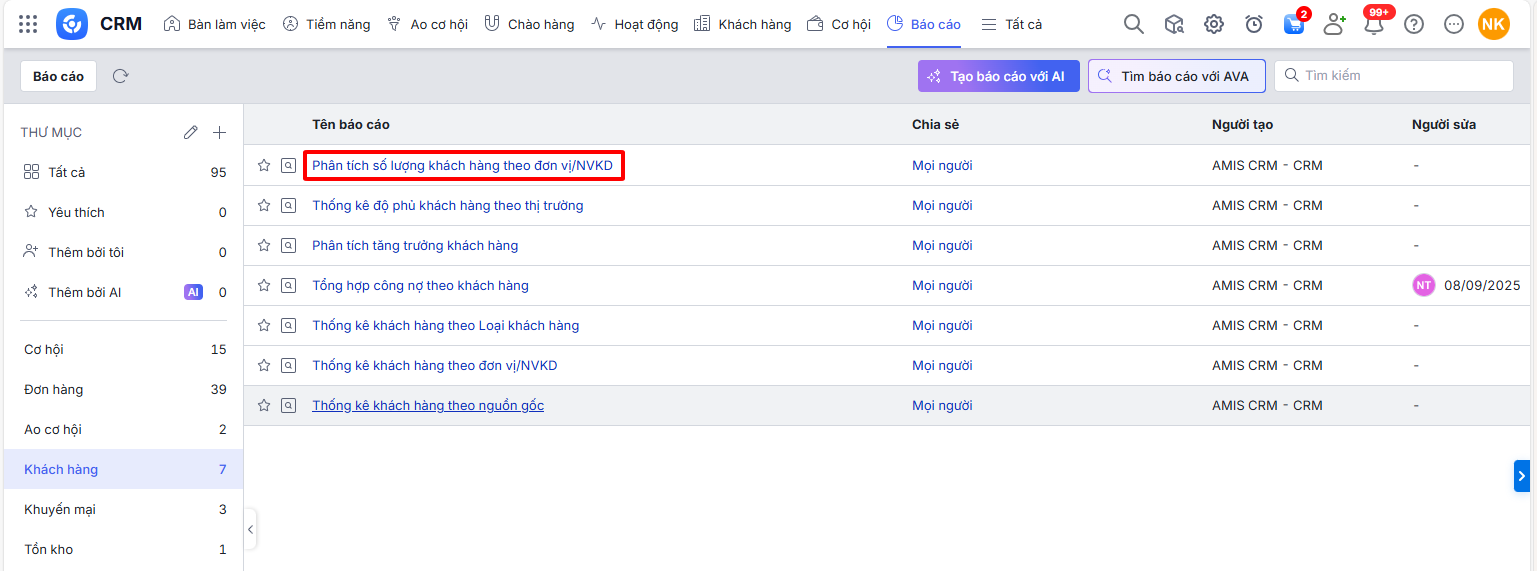Viewport: 1537px width, 571px height.
Task: Toggle star for Thống kê khách hàng theo nguồn gốc
Action: tap(264, 405)
